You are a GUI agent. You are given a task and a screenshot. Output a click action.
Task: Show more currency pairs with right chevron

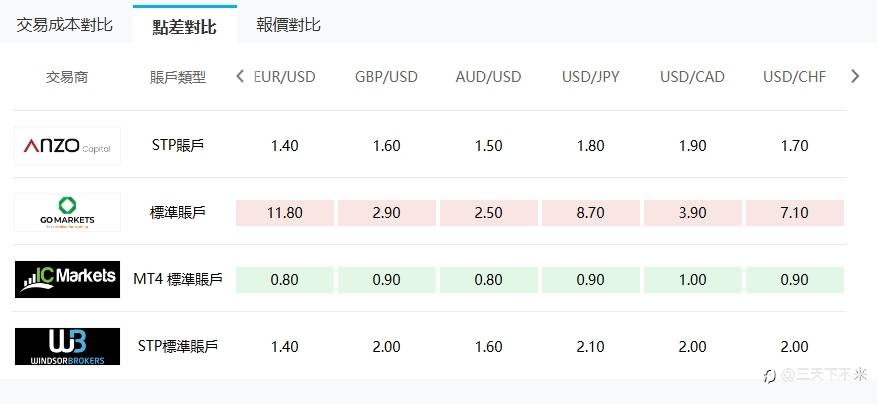point(855,76)
